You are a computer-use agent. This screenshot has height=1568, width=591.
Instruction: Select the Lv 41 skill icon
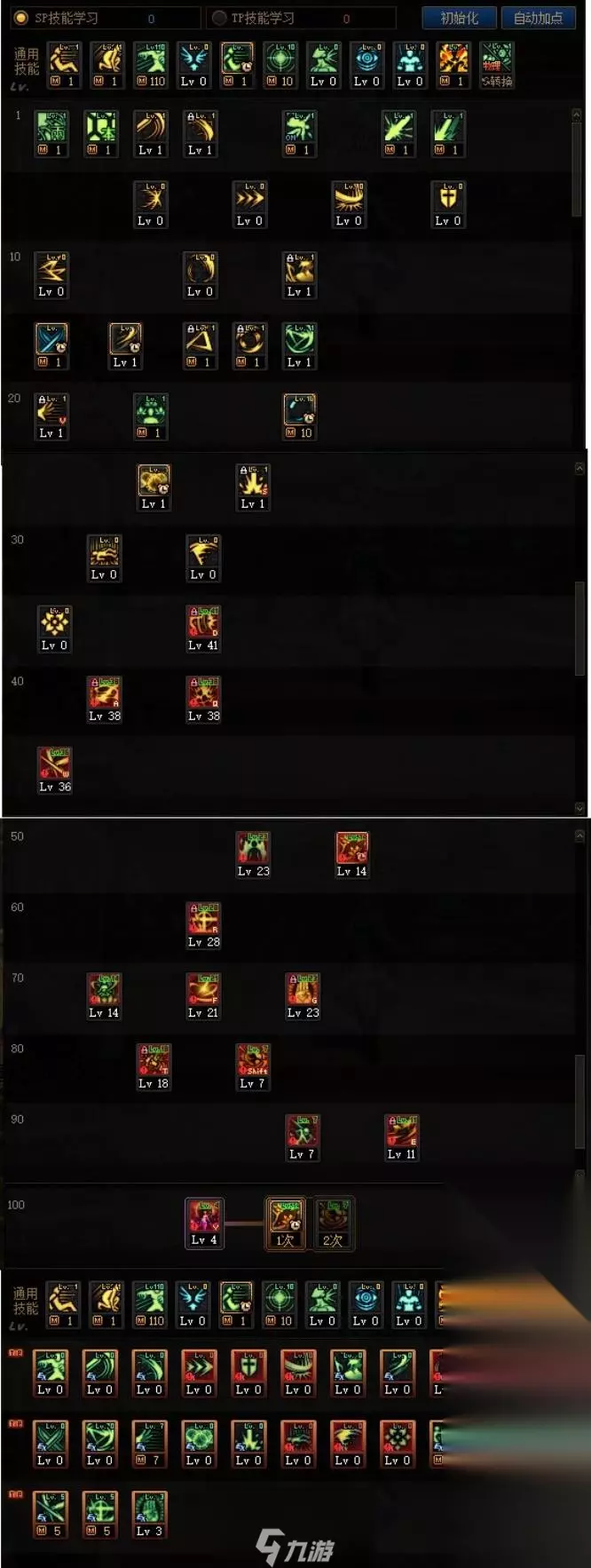[203, 628]
